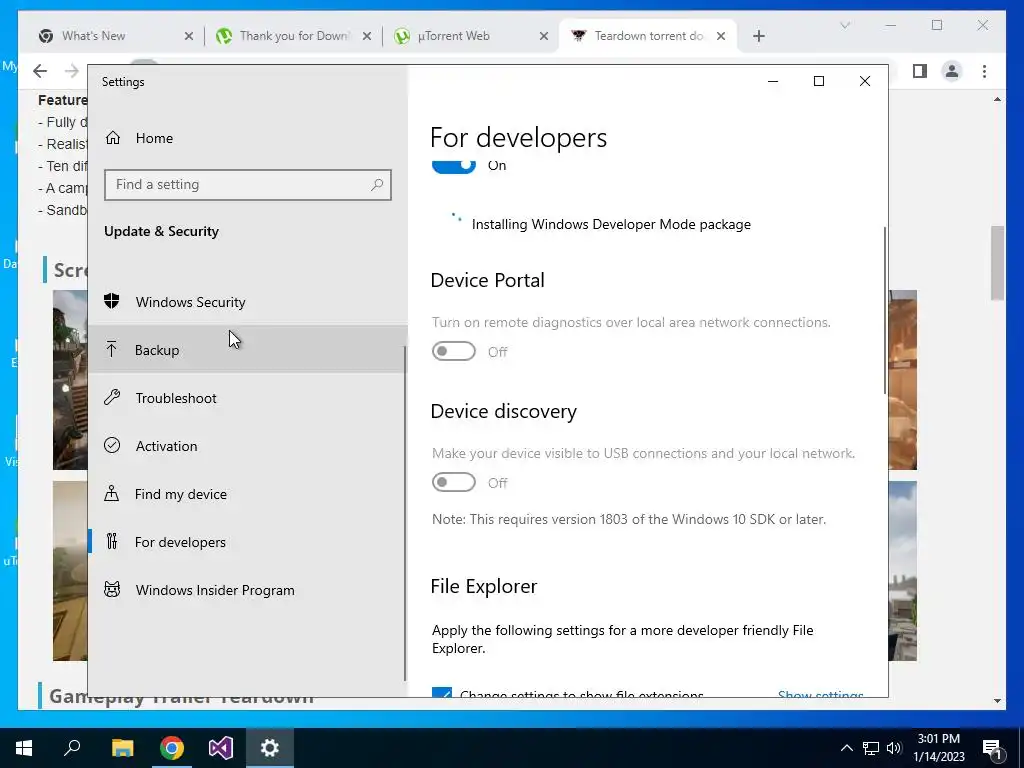Click the taskbar search magnifier
Screen dimensions: 1024x768
coord(72,748)
